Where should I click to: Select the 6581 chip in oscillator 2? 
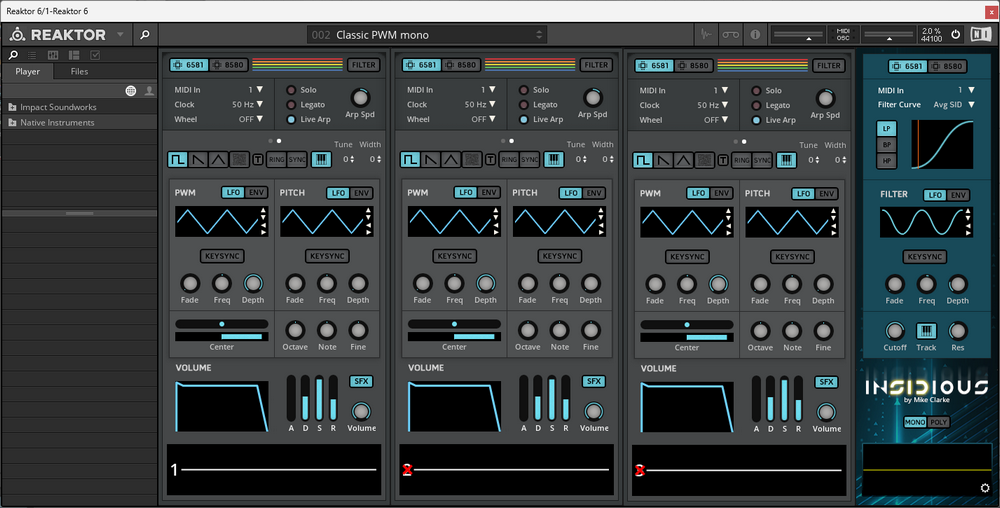[421, 65]
